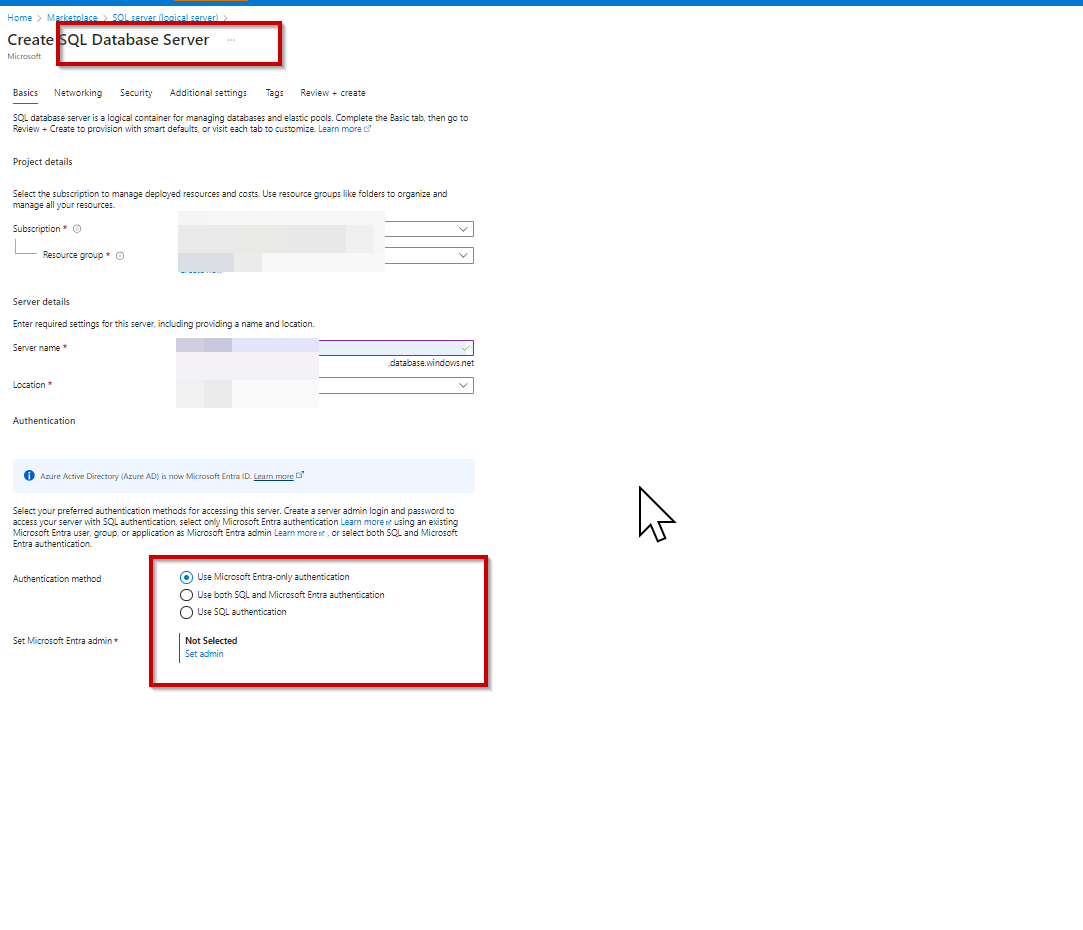Image resolution: width=1083 pixels, height=930 pixels.
Task: Click the blue info icon in Entra ID banner
Action: (29, 475)
